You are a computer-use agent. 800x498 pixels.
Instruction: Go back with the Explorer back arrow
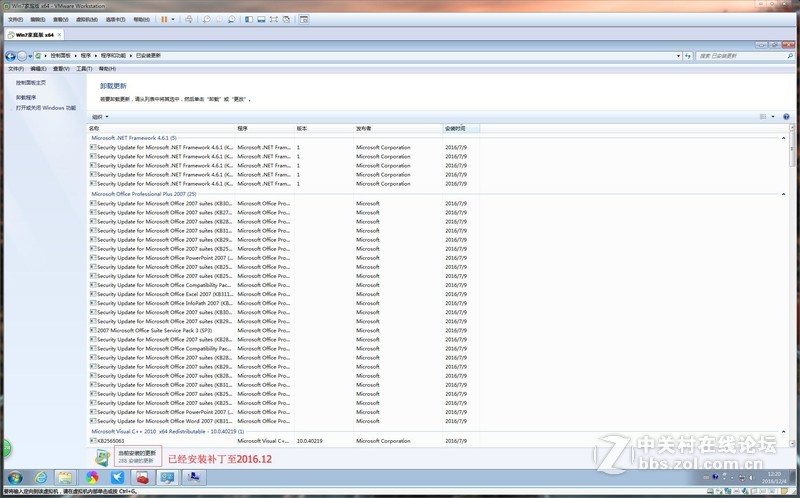coord(10,56)
